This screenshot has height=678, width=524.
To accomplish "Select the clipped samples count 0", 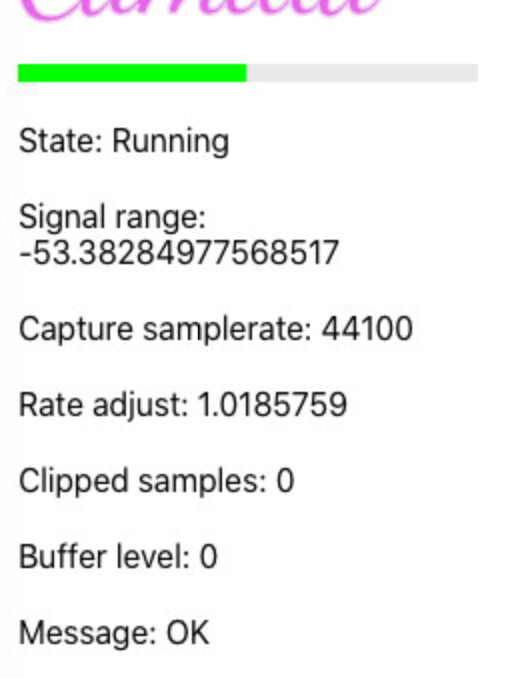I will [x=285, y=481].
